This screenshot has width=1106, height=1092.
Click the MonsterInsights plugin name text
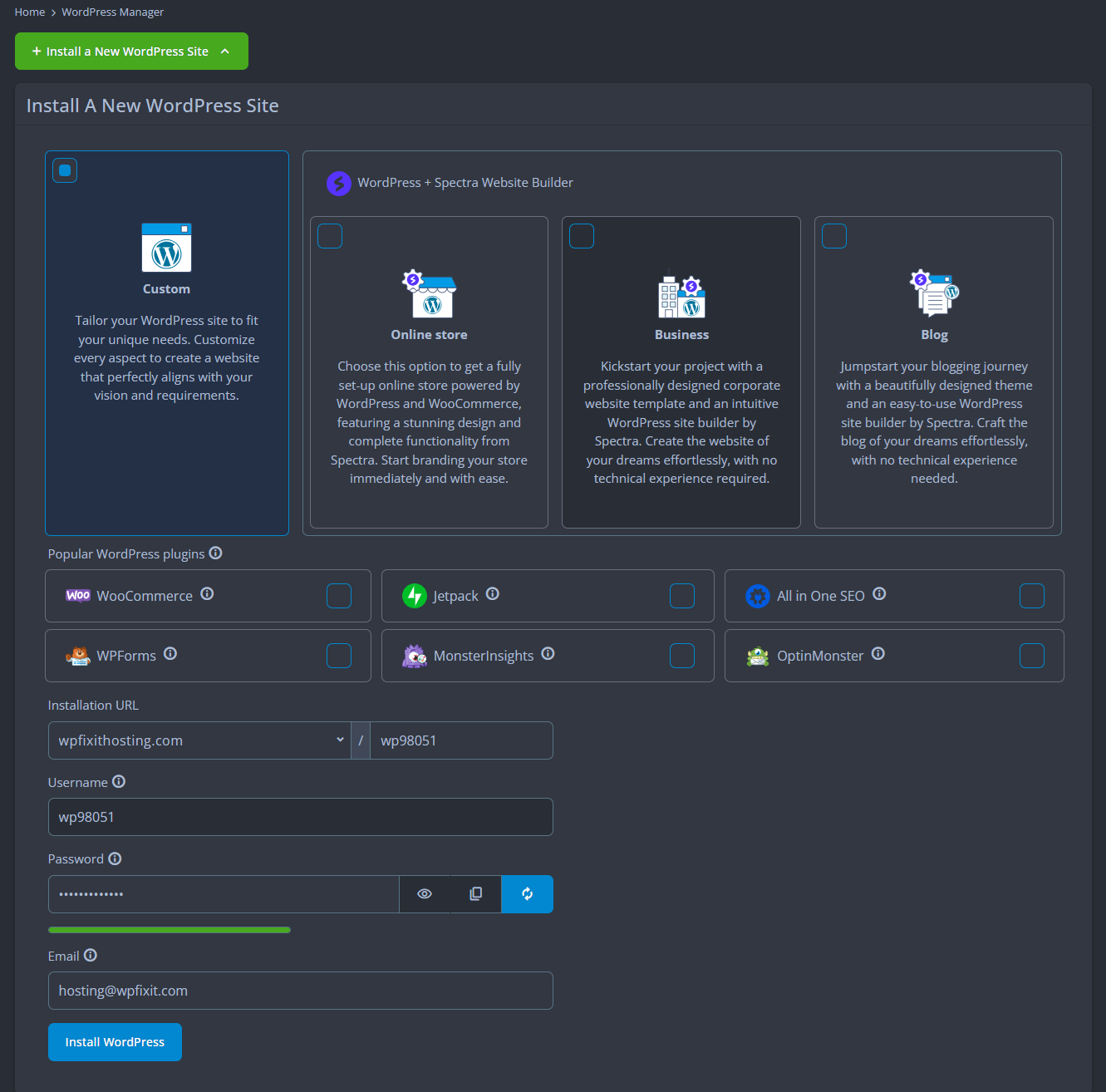[484, 656]
